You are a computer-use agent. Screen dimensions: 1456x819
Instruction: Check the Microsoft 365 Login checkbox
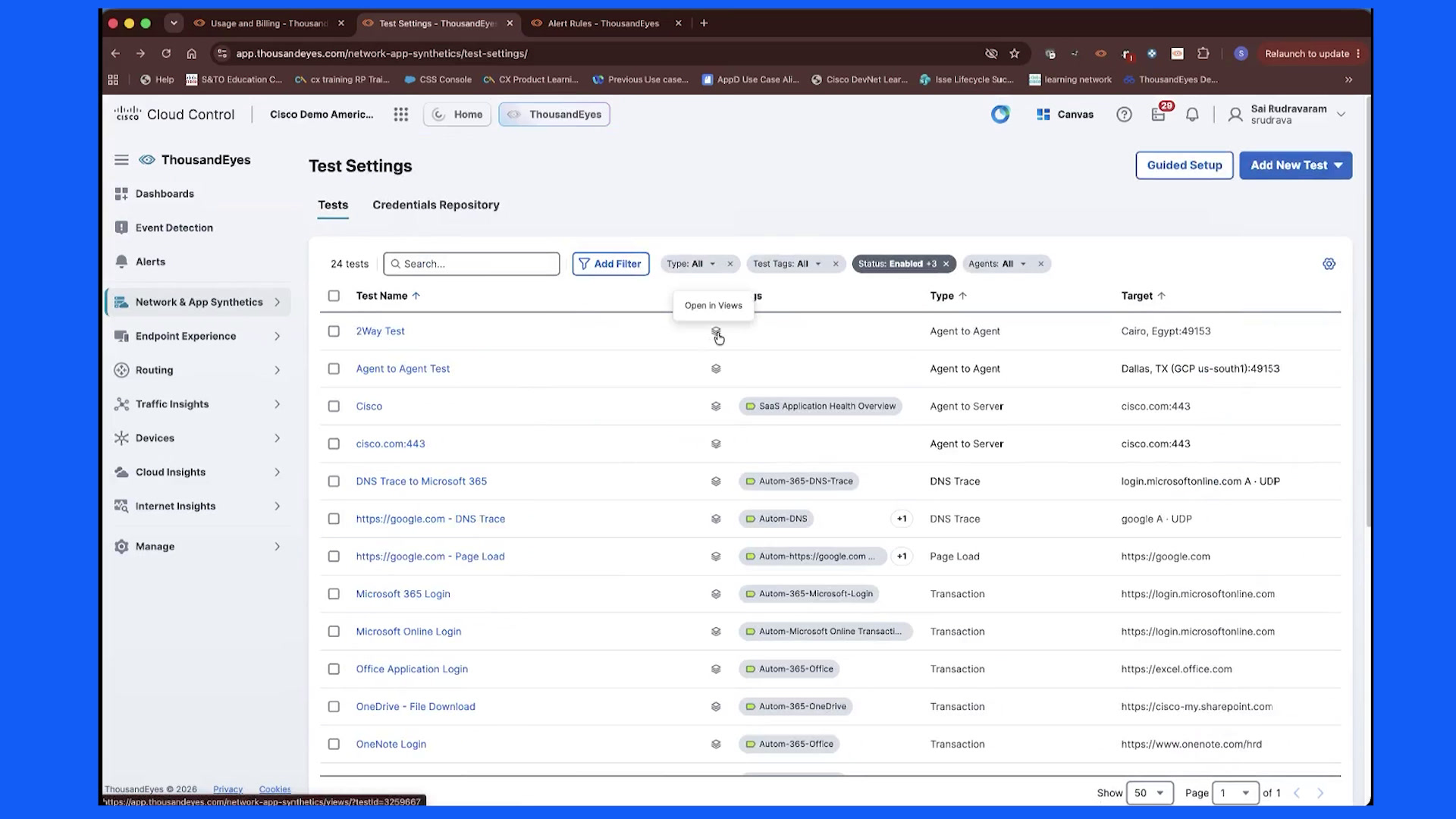334,594
